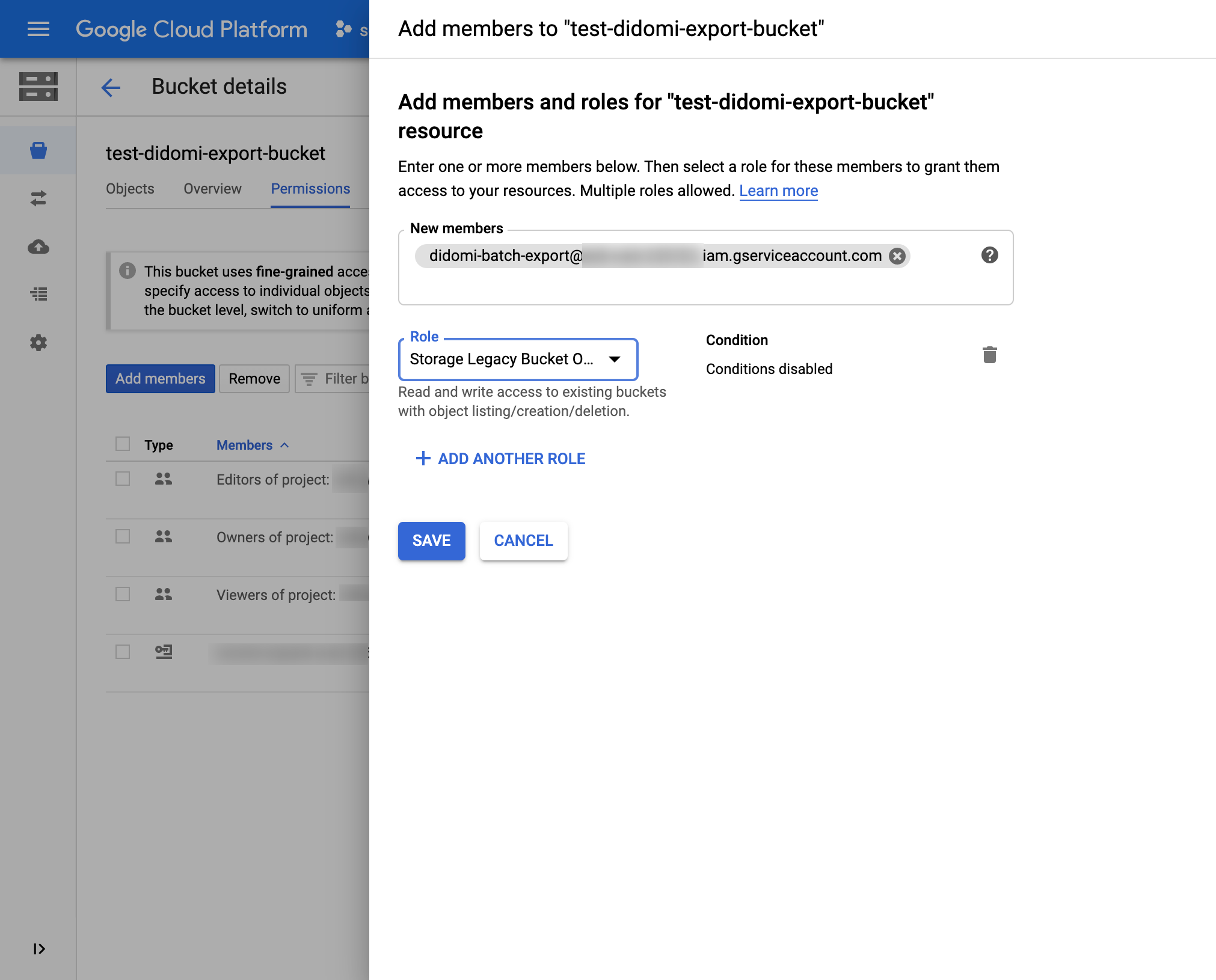Switch to the Objects tab

(130, 189)
